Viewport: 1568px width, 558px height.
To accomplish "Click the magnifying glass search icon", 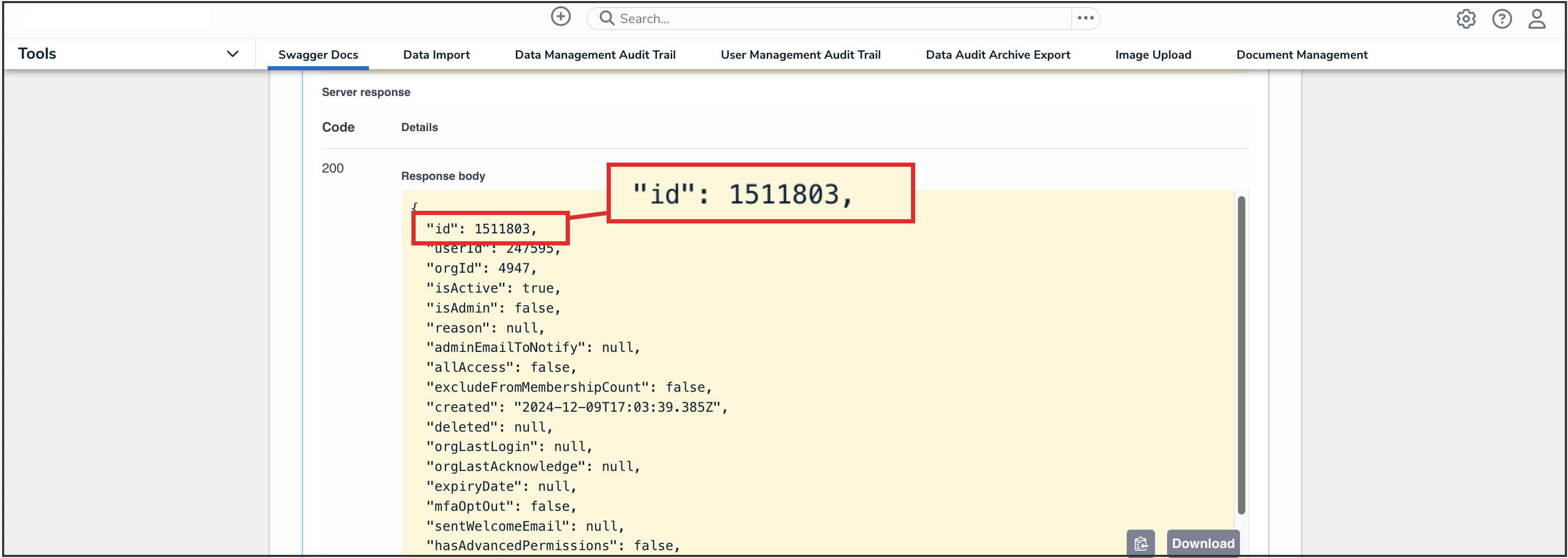I will [606, 18].
